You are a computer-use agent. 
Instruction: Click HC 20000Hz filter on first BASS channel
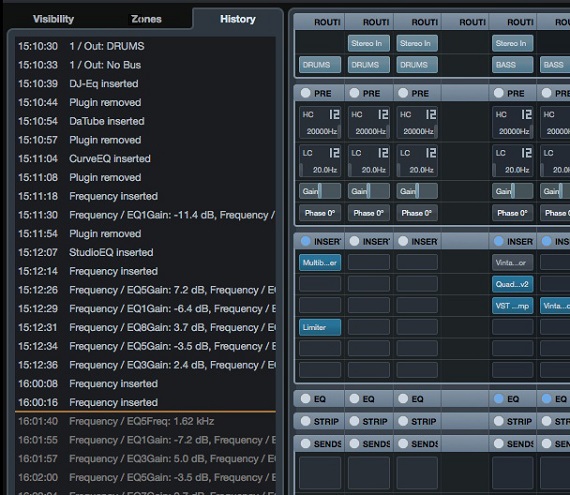tap(513, 122)
